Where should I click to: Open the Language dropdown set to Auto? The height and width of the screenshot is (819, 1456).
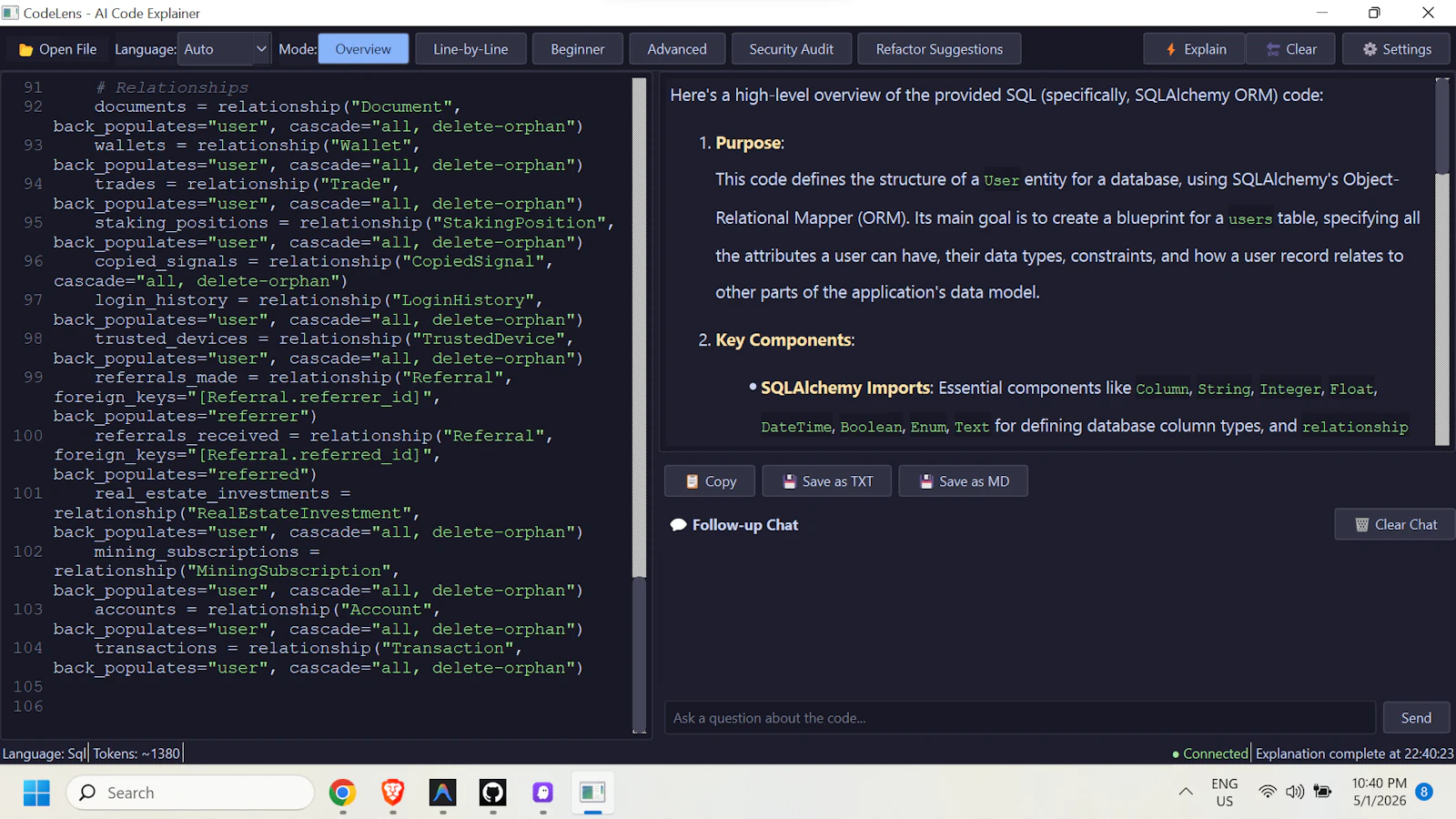click(224, 49)
